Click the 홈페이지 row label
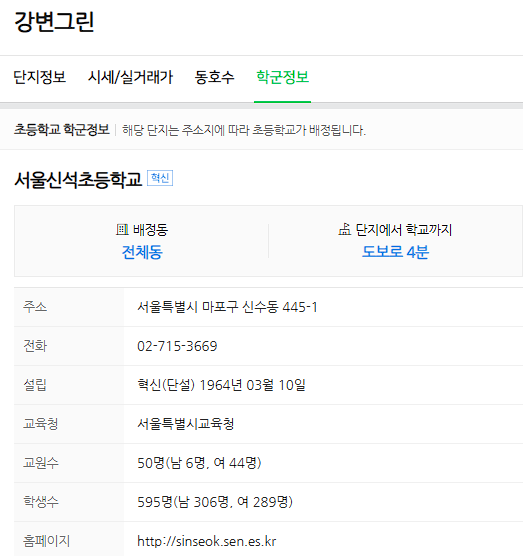The width and height of the screenshot is (523, 556). pyautogui.click(x=46, y=541)
